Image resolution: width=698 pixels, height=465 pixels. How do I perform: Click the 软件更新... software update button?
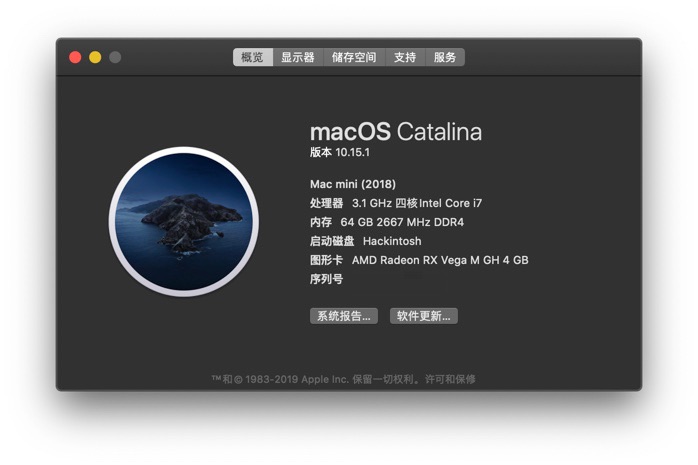click(x=424, y=316)
